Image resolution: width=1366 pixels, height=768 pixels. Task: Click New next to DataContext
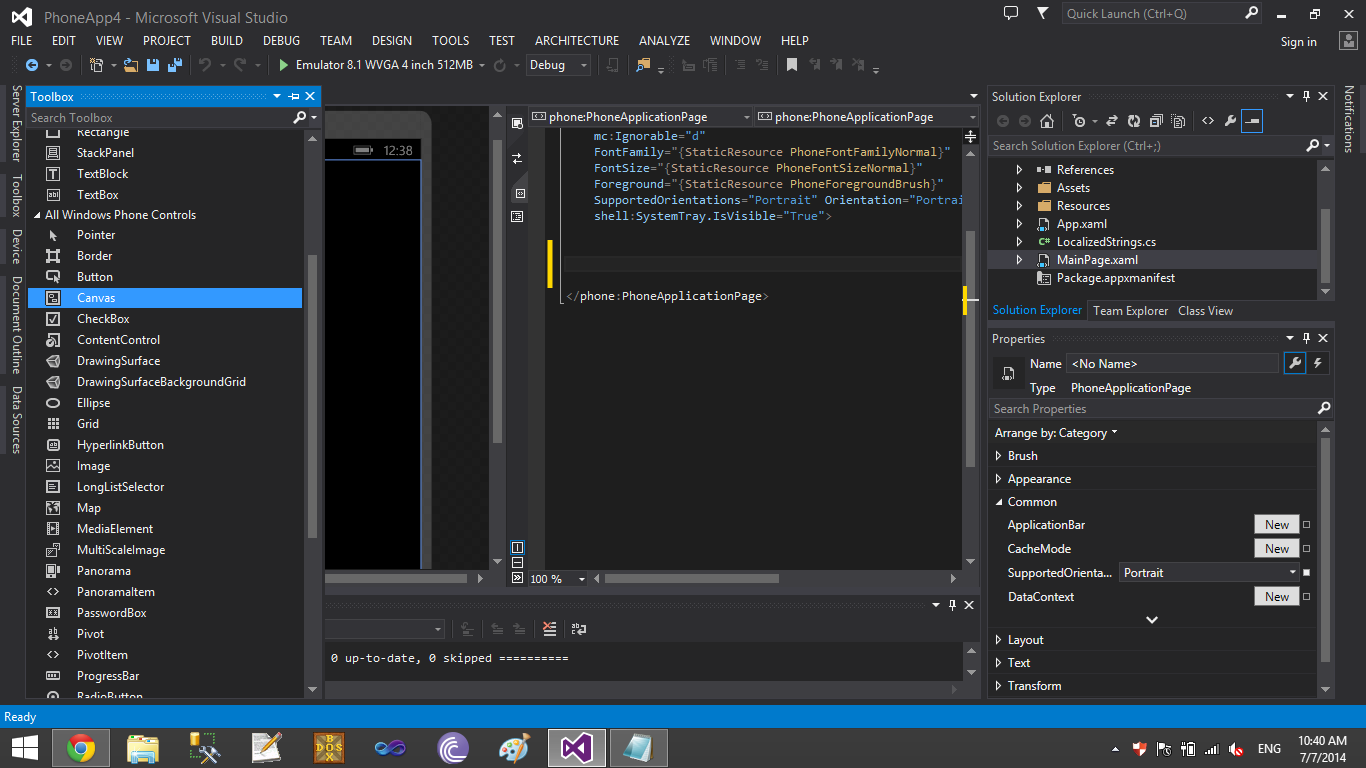[1276, 596]
